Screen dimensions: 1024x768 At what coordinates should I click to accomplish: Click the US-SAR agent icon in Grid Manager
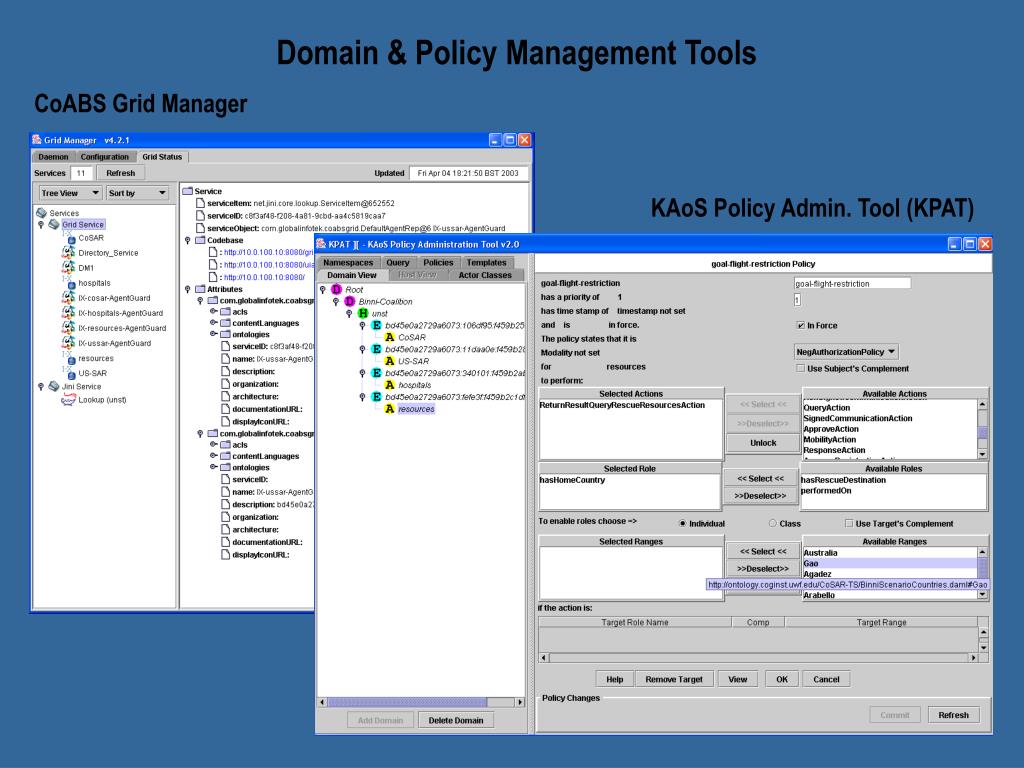[69, 373]
